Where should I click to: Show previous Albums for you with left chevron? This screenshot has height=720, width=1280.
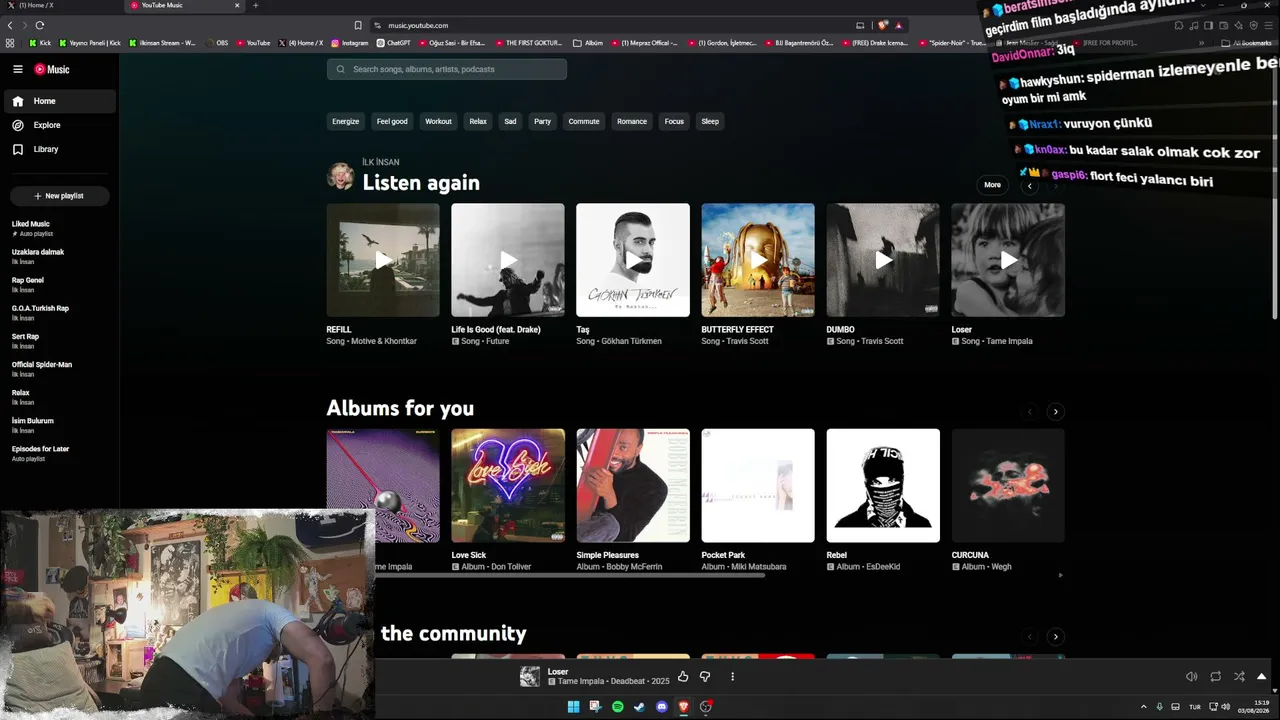click(x=1029, y=412)
